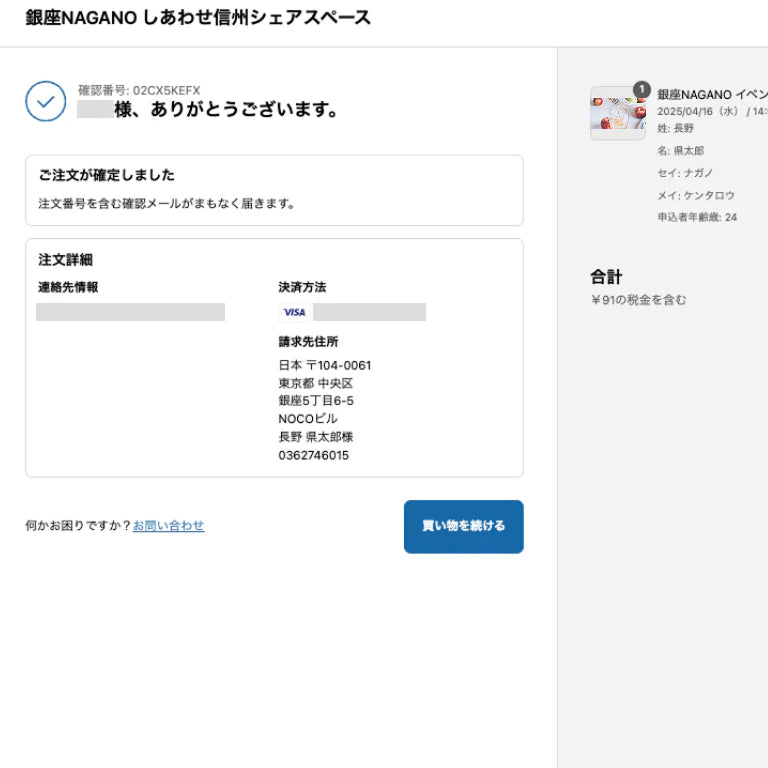Screen dimensions: 768x768
Task: Go to 銀座NAGANO しあわせ信州シェアスペース store title
Action: coord(198,18)
